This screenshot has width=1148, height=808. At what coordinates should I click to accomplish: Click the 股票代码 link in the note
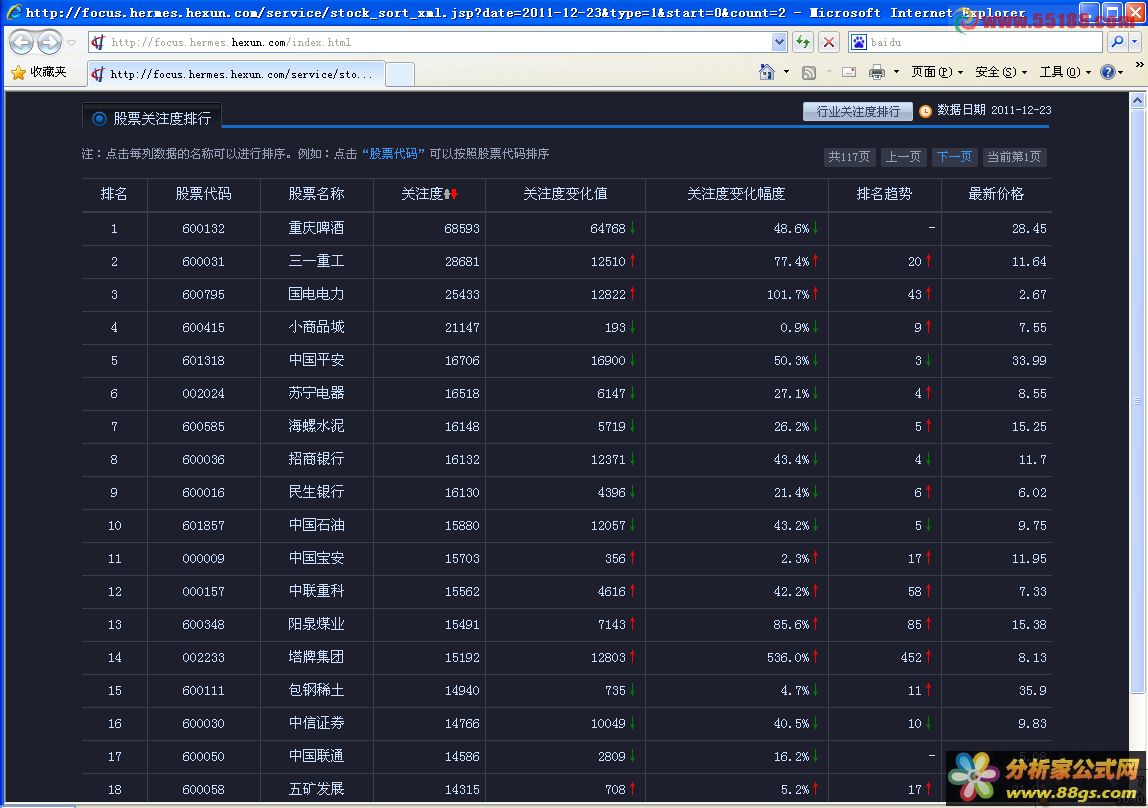click(393, 154)
